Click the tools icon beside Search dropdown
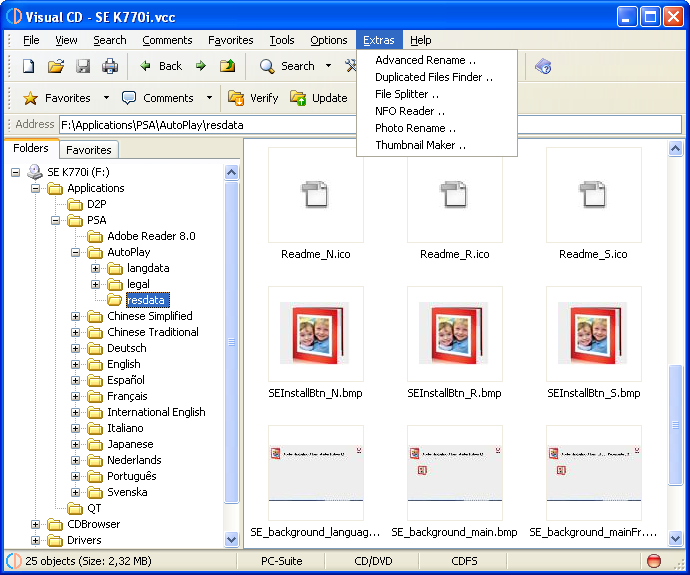 pyautogui.click(x=351, y=66)
